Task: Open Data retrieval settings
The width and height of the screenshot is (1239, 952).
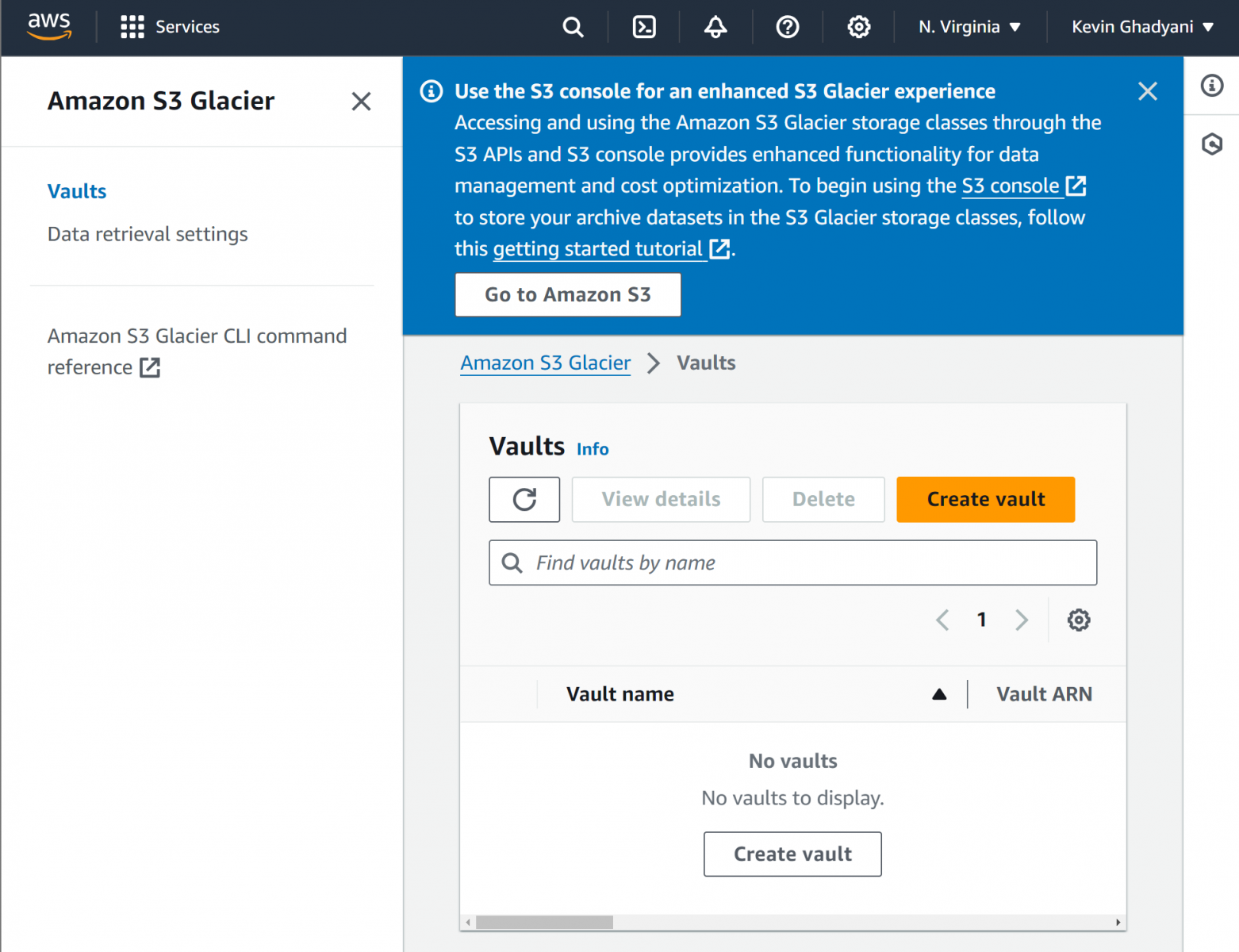Action: click(x=148, y=234)
